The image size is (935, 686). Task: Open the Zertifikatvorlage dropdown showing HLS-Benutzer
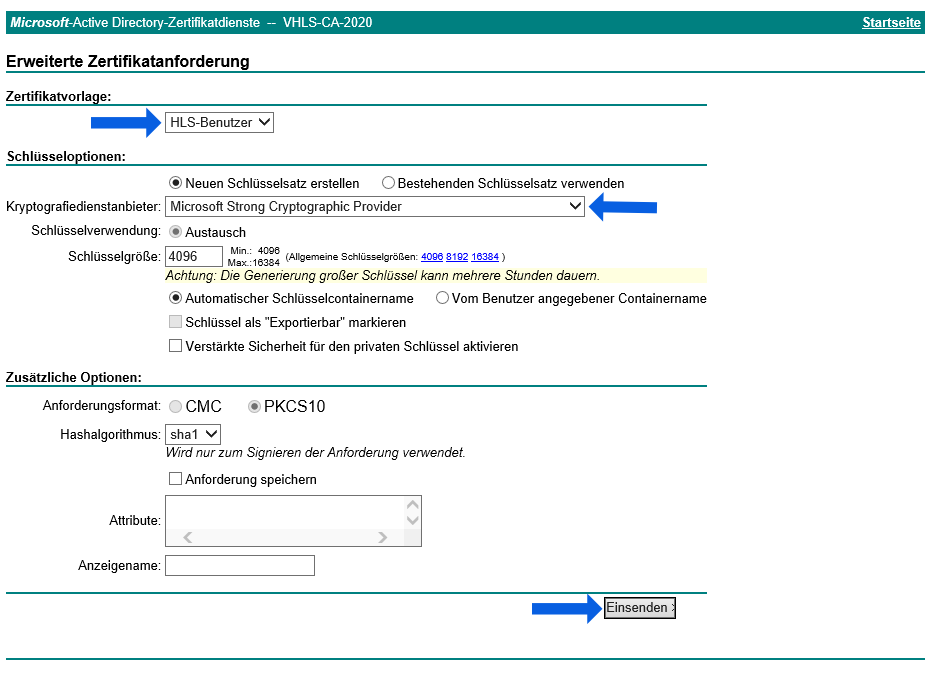221,122
